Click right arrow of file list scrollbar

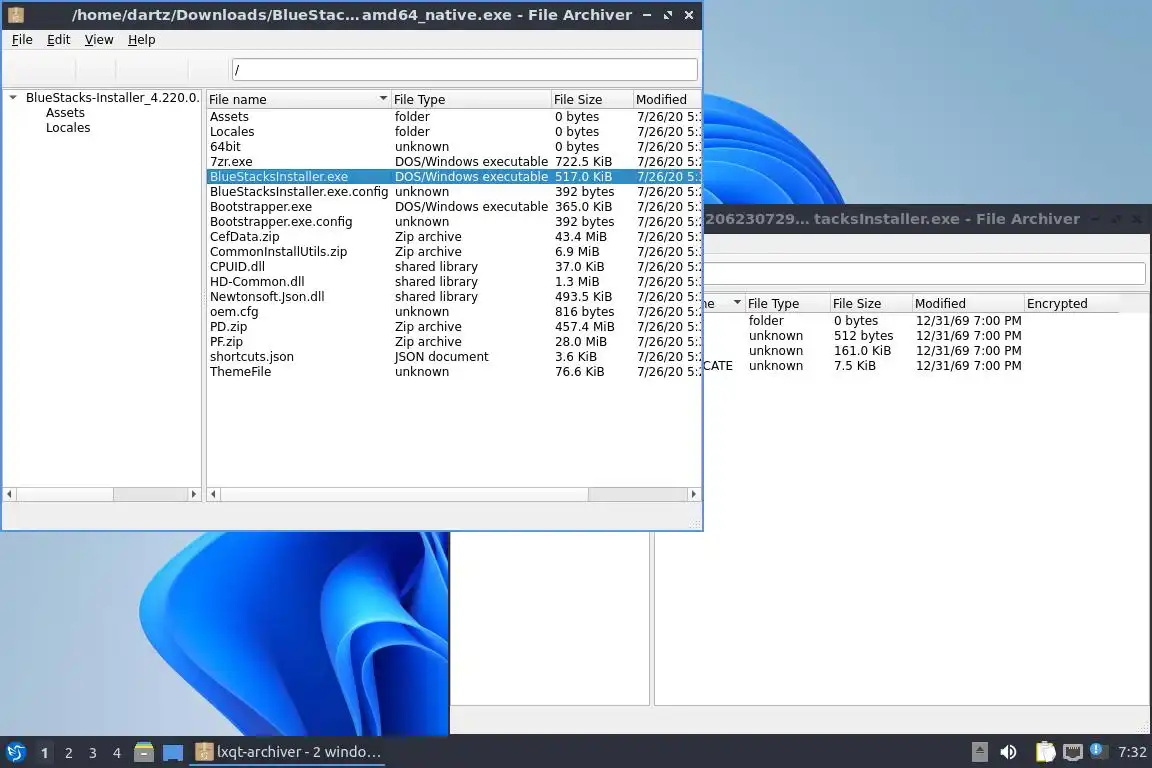pyautogui.click(x=694, y=495)
